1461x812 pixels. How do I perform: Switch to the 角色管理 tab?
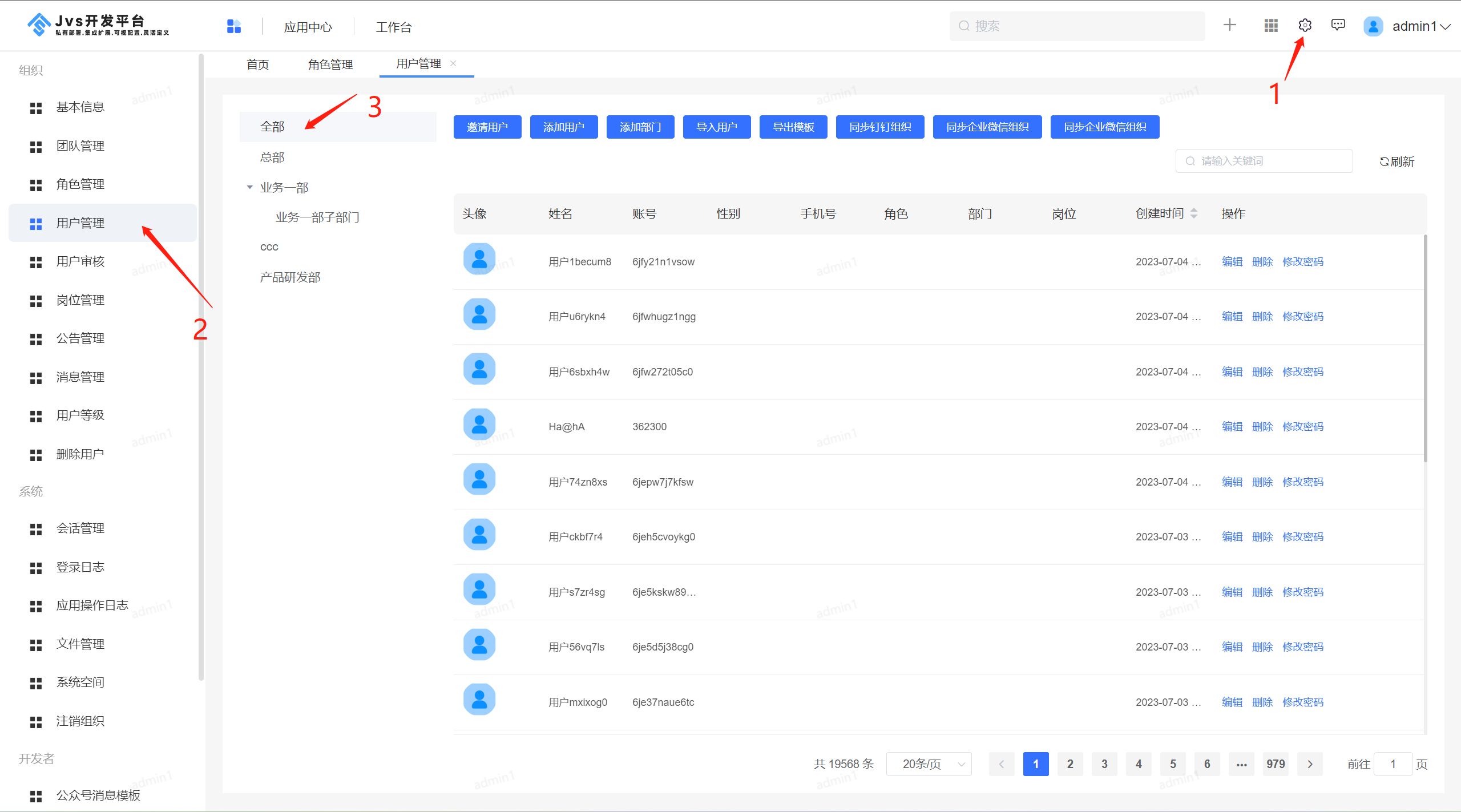[x=330, y=64]
